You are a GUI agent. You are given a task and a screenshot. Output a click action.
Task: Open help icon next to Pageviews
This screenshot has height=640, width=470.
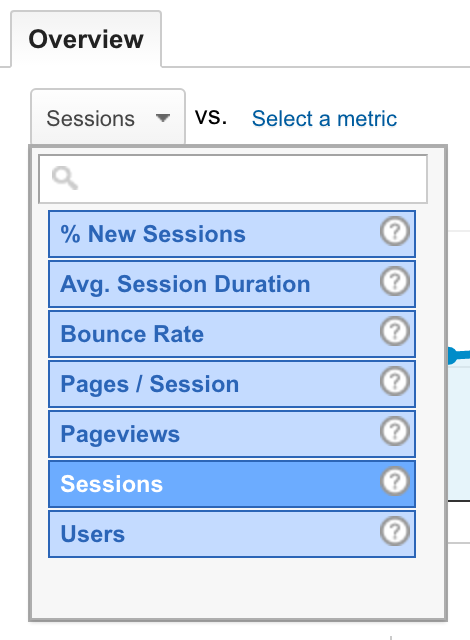tap(395, 431)
